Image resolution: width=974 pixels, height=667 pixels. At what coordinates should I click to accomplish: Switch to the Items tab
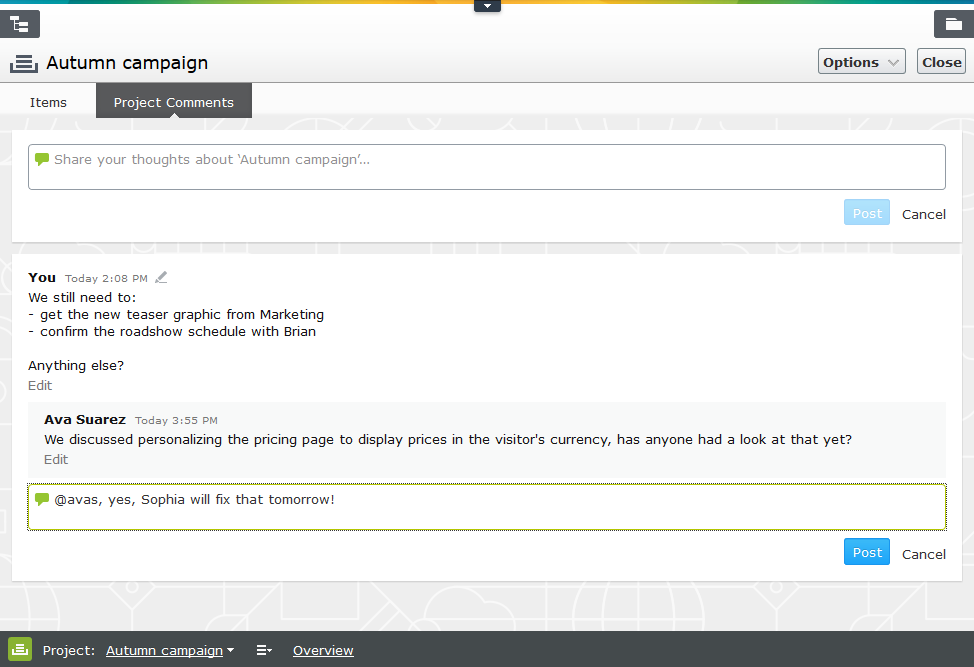pyautogui.click(x=48, y=102)
